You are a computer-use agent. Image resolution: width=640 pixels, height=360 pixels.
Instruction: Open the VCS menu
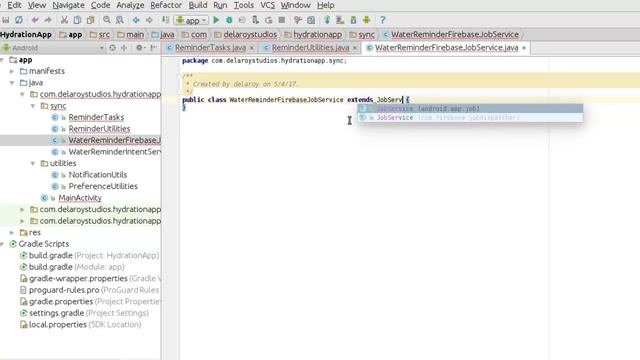point(268,5)
